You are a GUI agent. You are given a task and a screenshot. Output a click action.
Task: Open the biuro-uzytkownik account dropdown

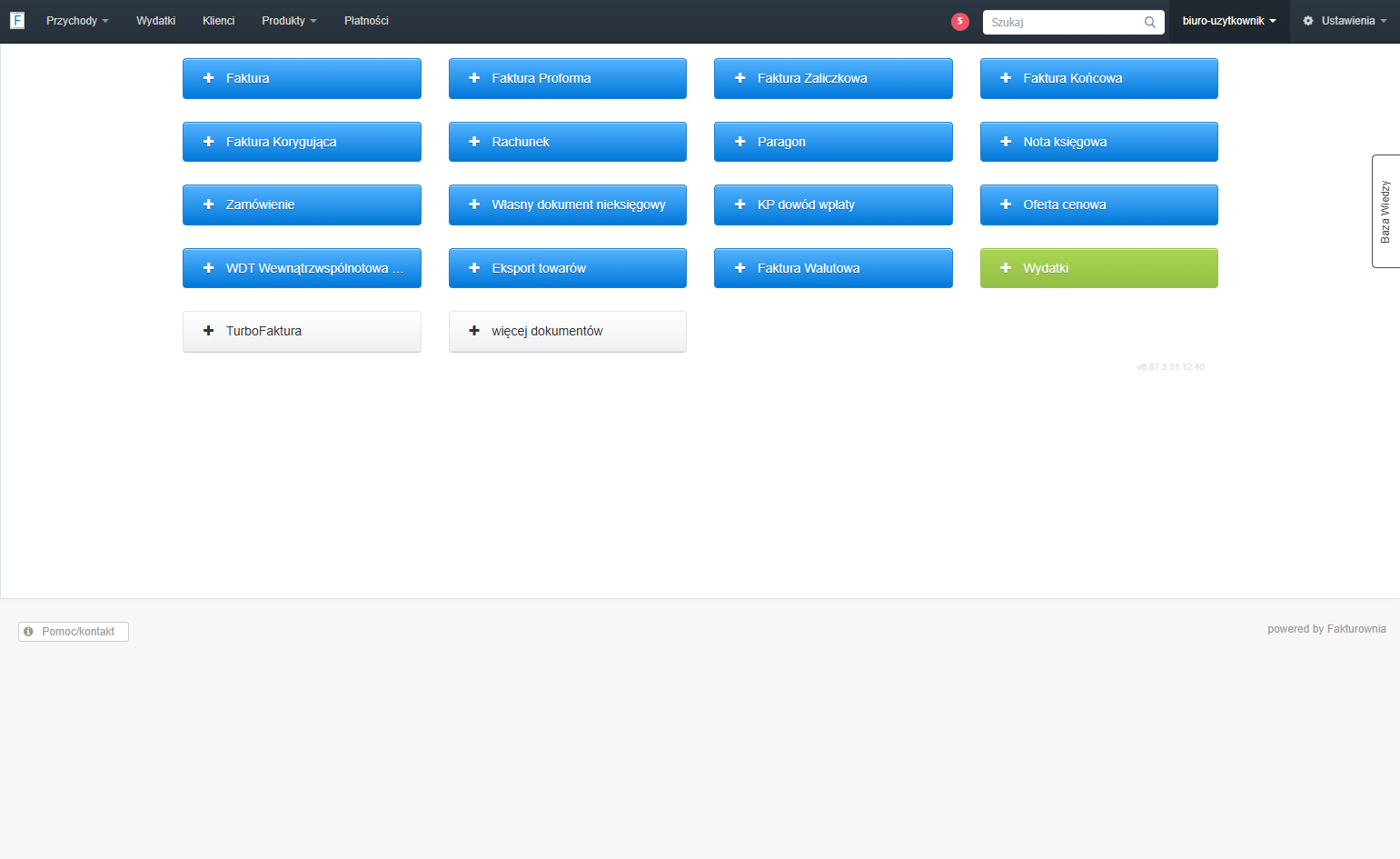tap(1229, 21)
